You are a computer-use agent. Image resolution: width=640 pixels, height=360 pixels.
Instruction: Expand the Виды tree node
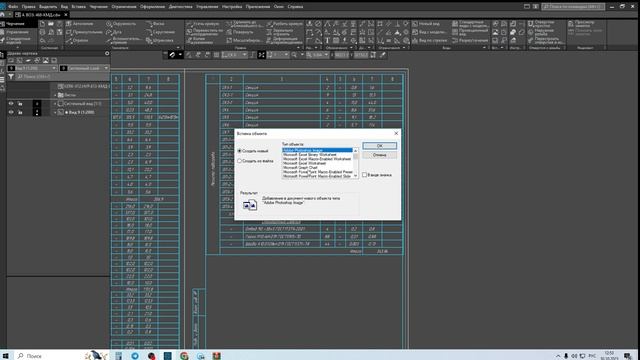click(x=55, y=95)
